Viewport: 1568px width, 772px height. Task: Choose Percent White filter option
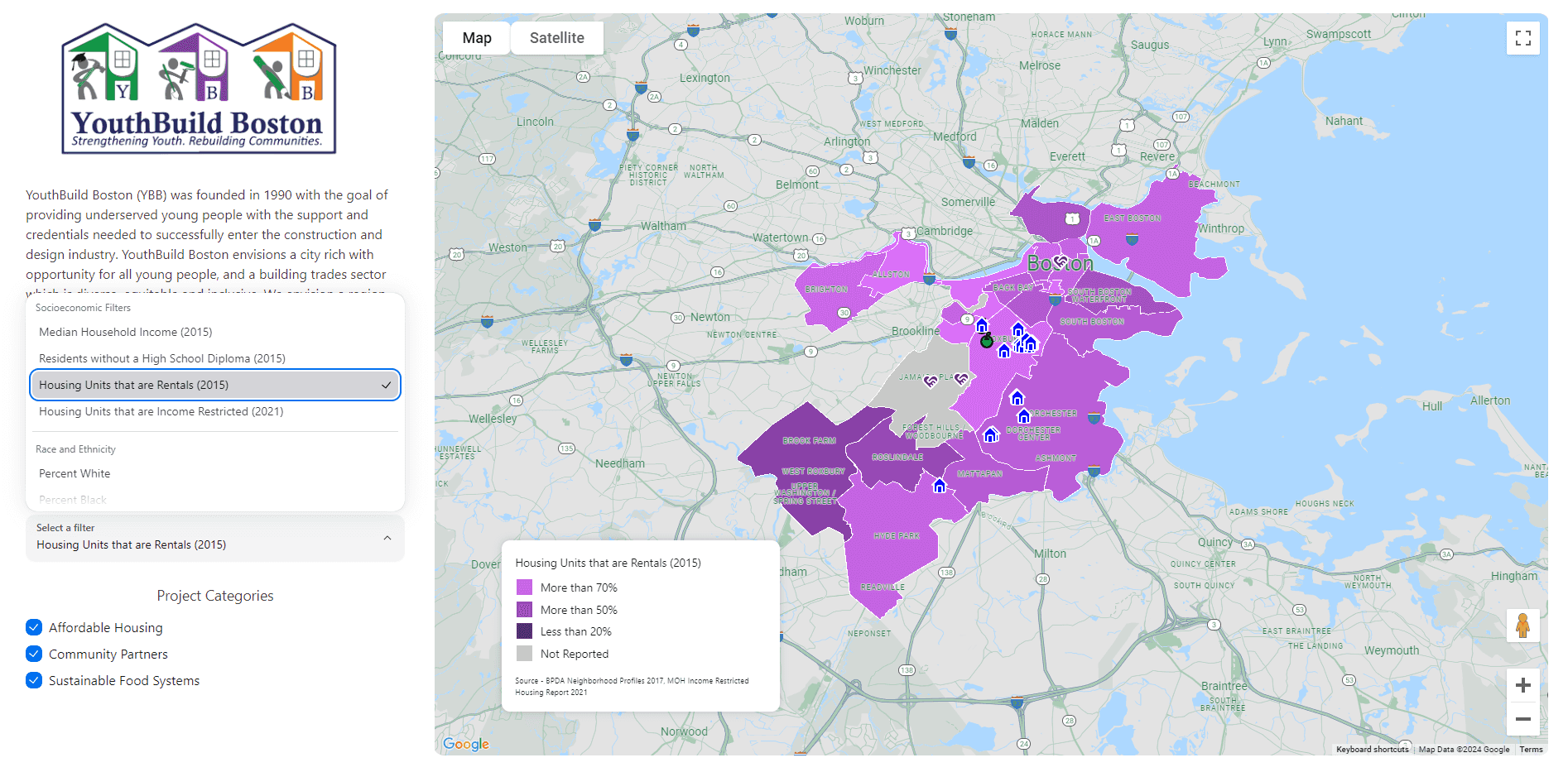click(x=215, y=473)
